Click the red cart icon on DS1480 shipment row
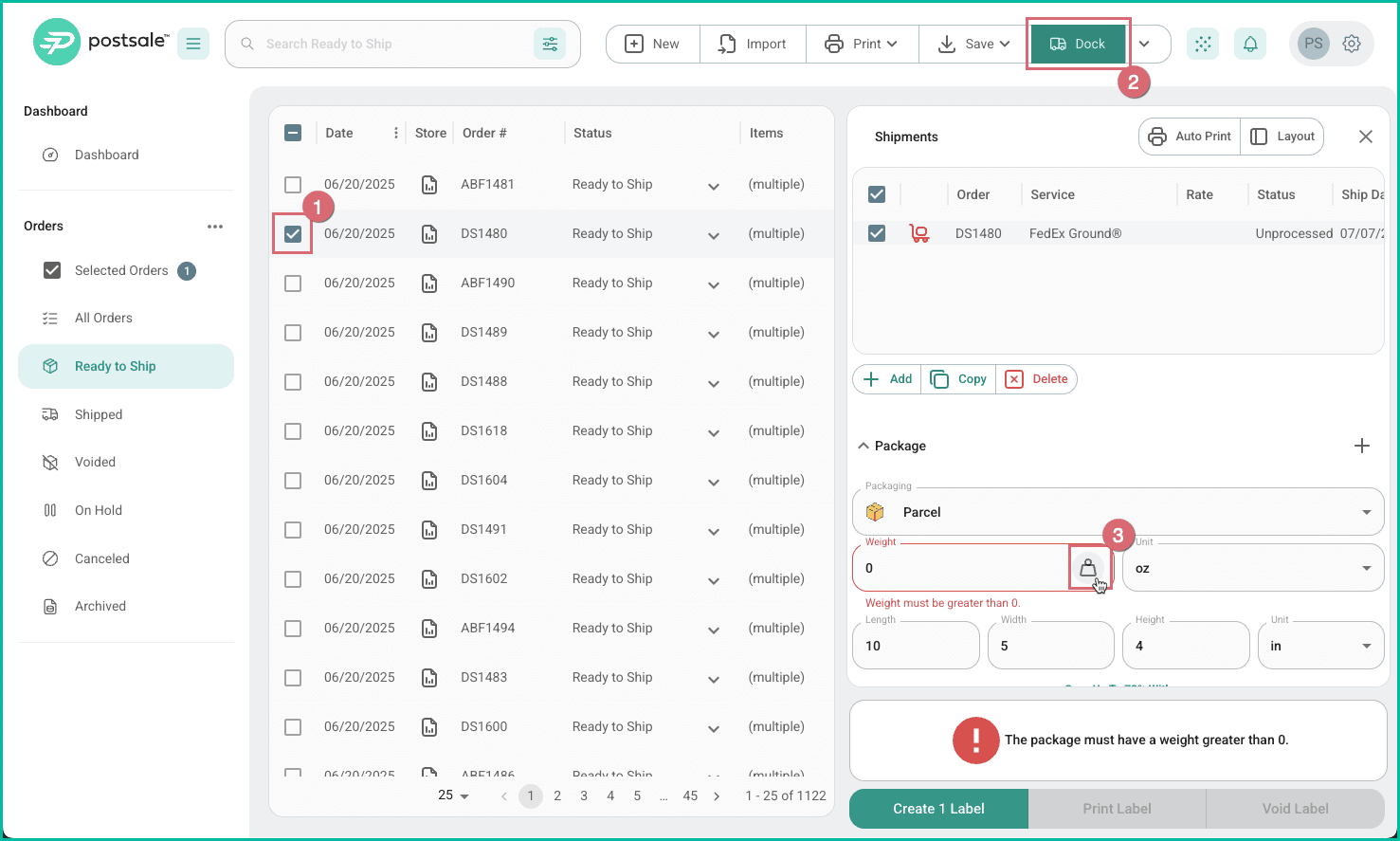The image size is (1400, 841). tap(919, 232)
